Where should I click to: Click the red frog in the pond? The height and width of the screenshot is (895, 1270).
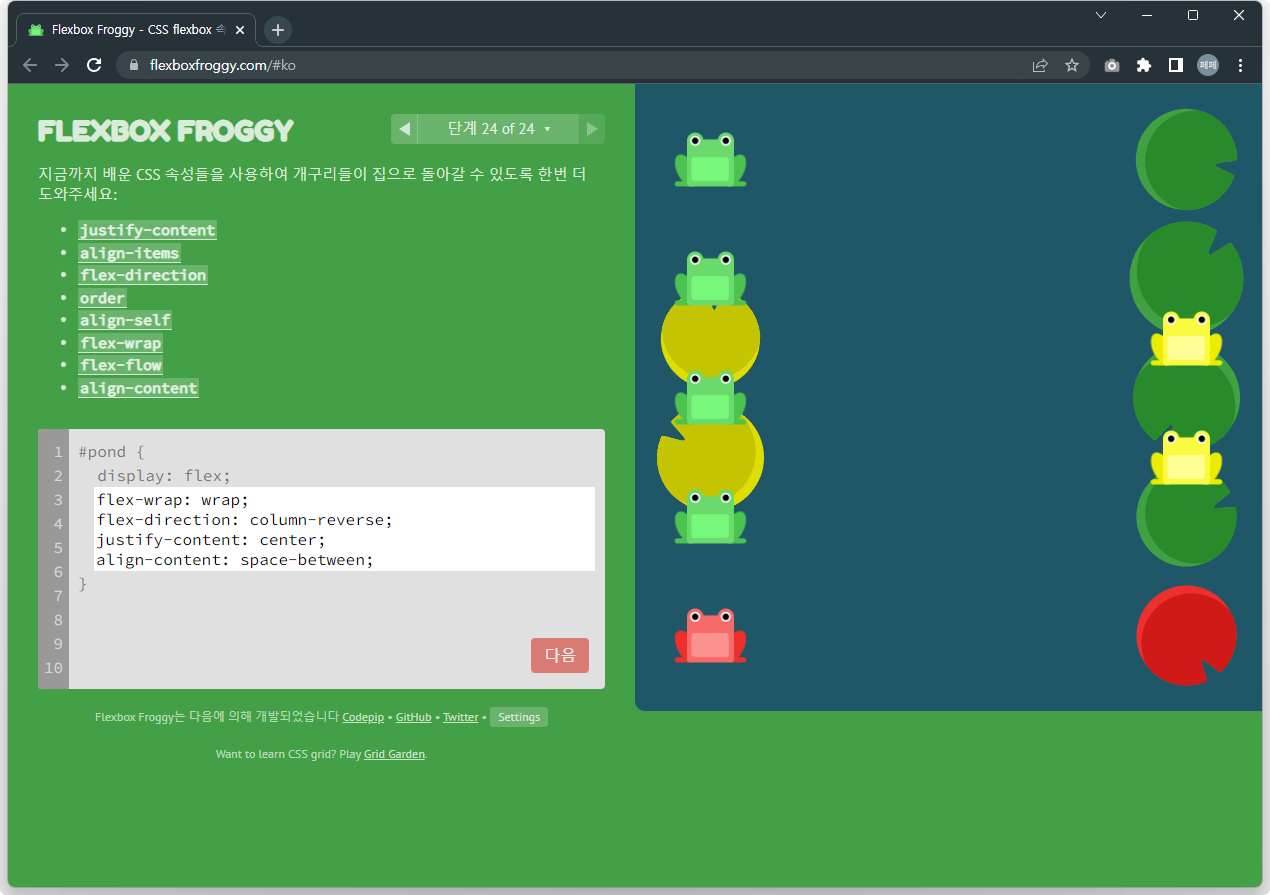point(710,636)
